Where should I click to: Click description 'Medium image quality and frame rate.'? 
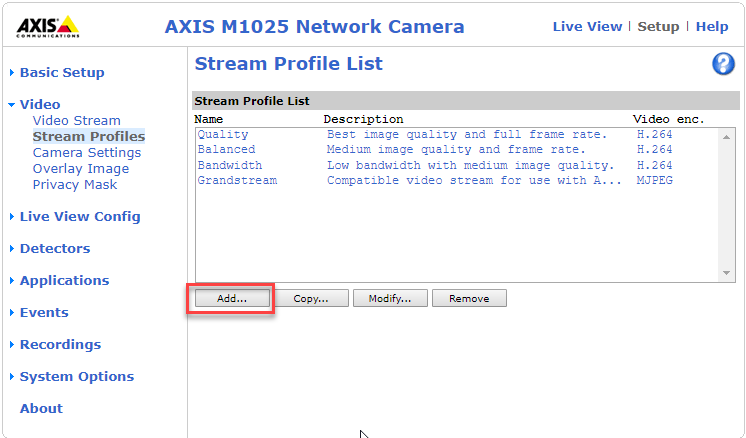(x=456, y=149)
